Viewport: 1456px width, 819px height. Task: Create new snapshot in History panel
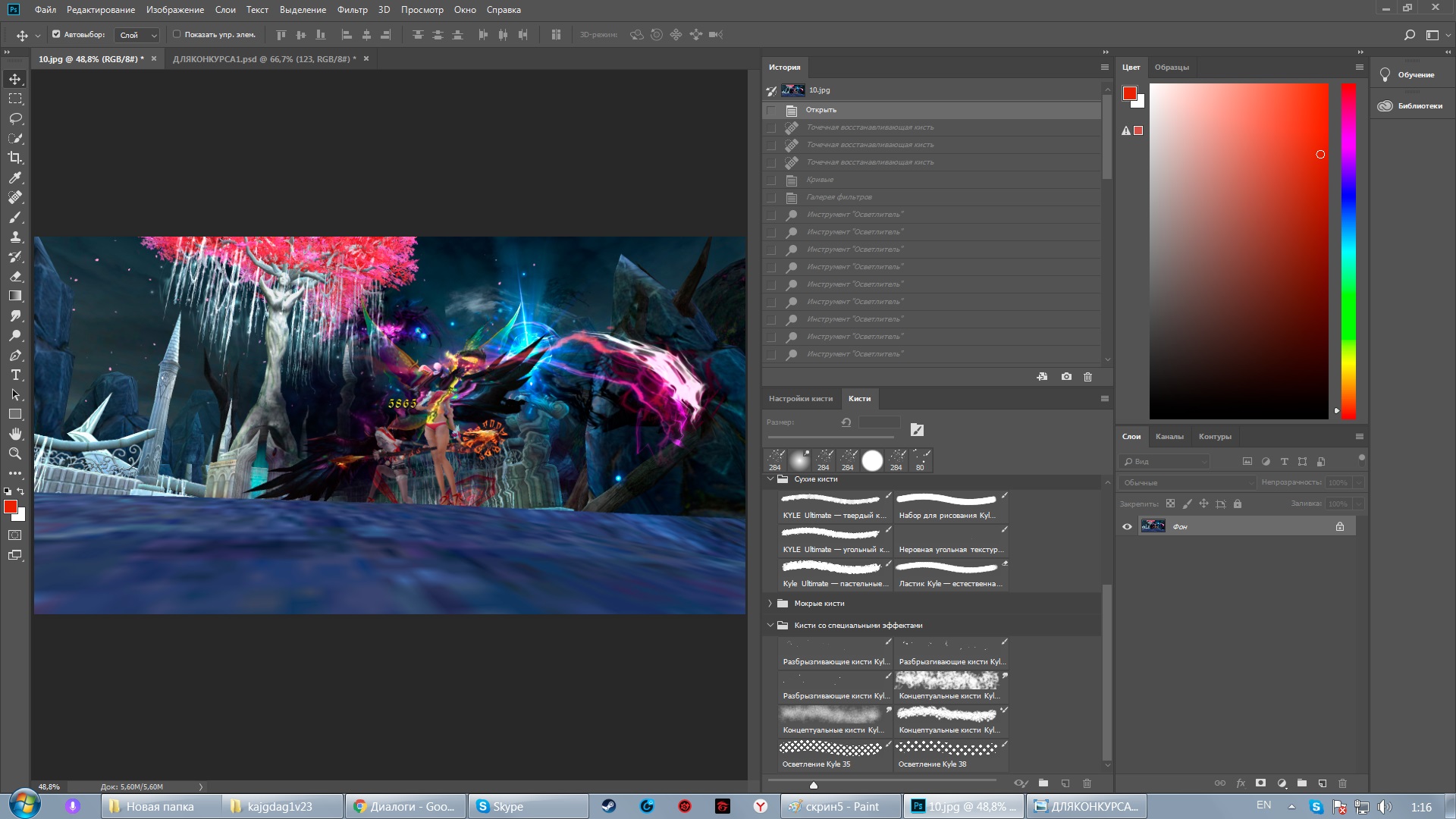coord(1066,377)
